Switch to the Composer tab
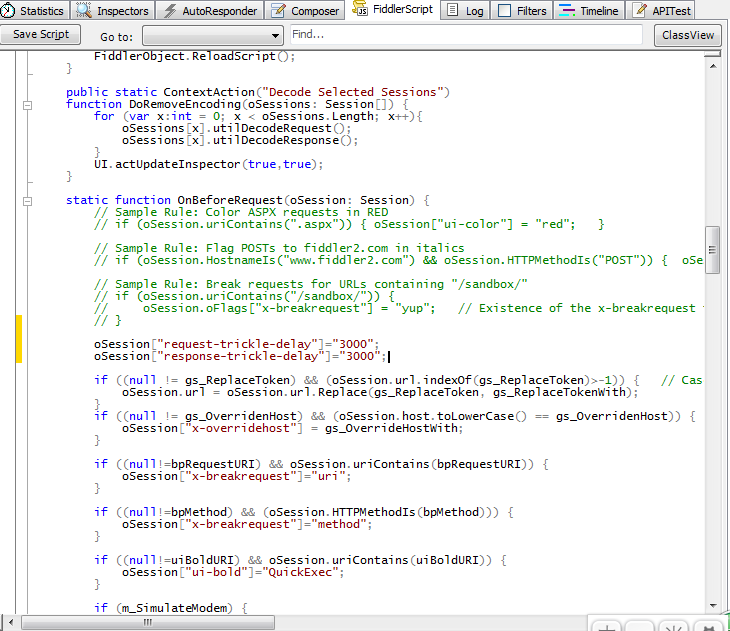730x631 pixels. pyautogui.click(x=305, y=10)
